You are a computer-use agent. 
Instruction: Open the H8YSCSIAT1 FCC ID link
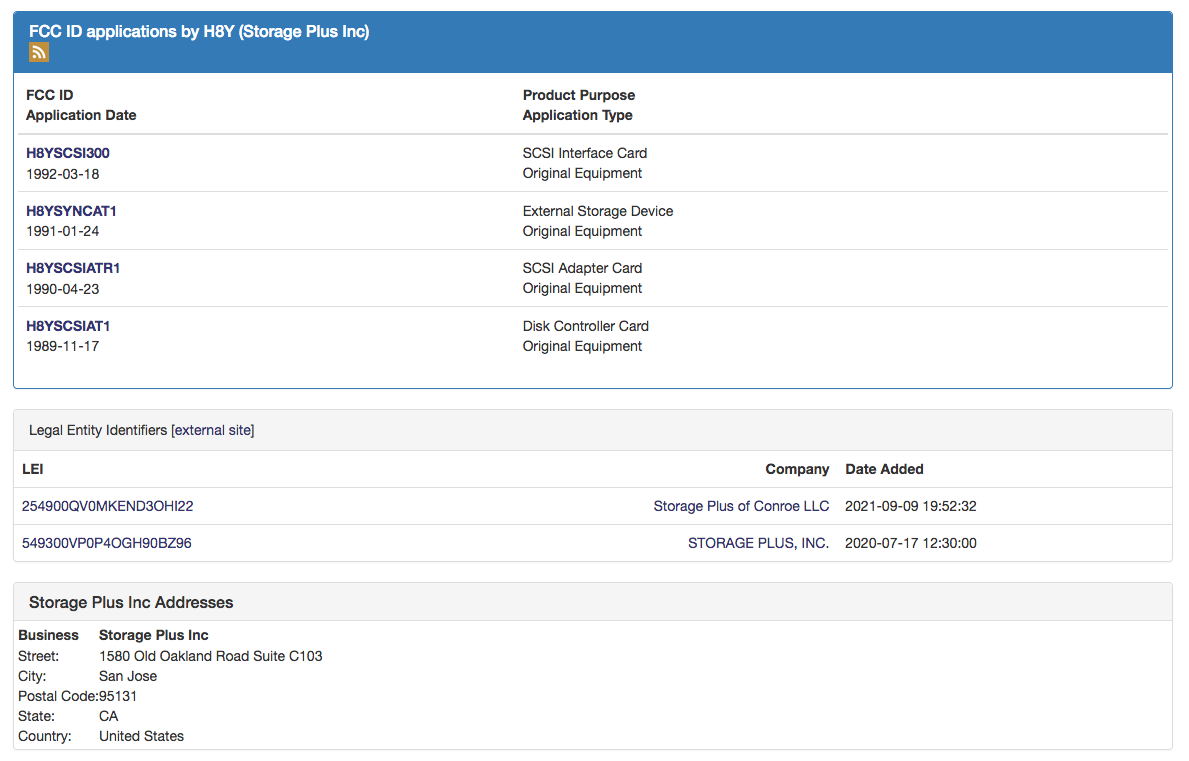coord(68,326)
